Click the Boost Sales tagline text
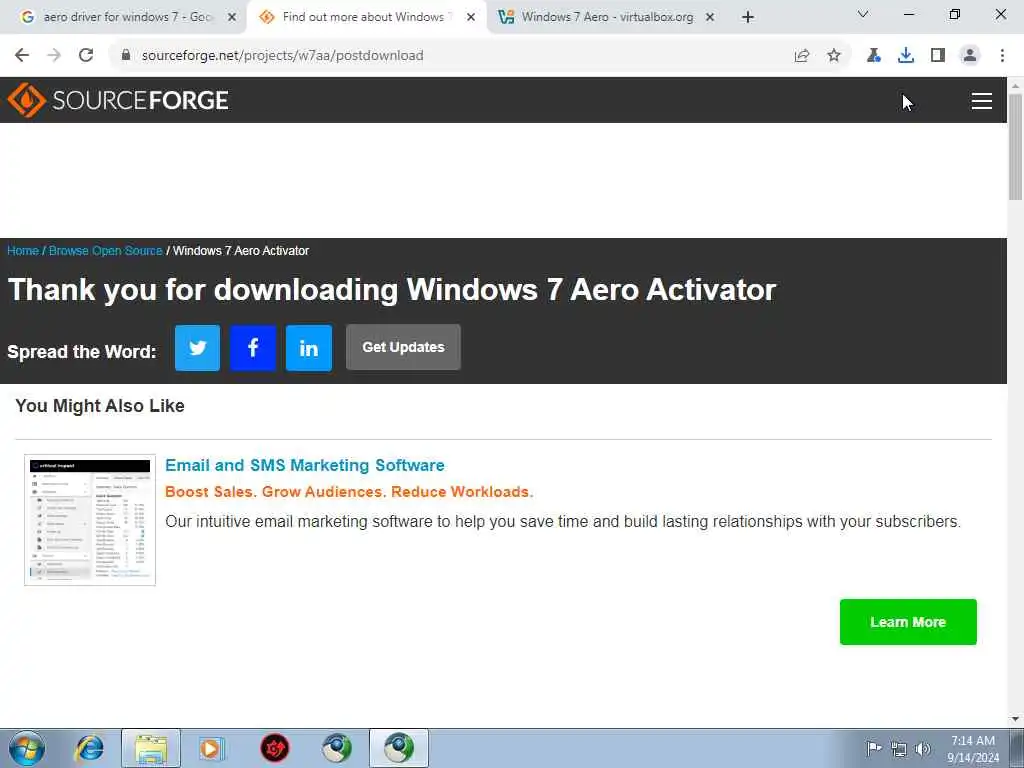Image resolution: width=1024 pixels, height=768 pixels. (x=349, y=492)
